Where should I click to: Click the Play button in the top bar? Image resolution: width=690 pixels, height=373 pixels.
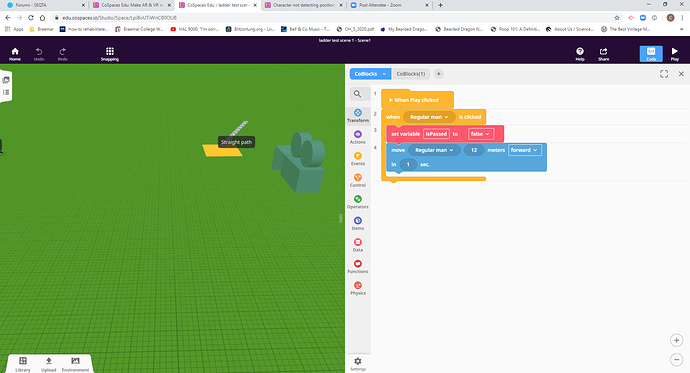pos(675,54)
